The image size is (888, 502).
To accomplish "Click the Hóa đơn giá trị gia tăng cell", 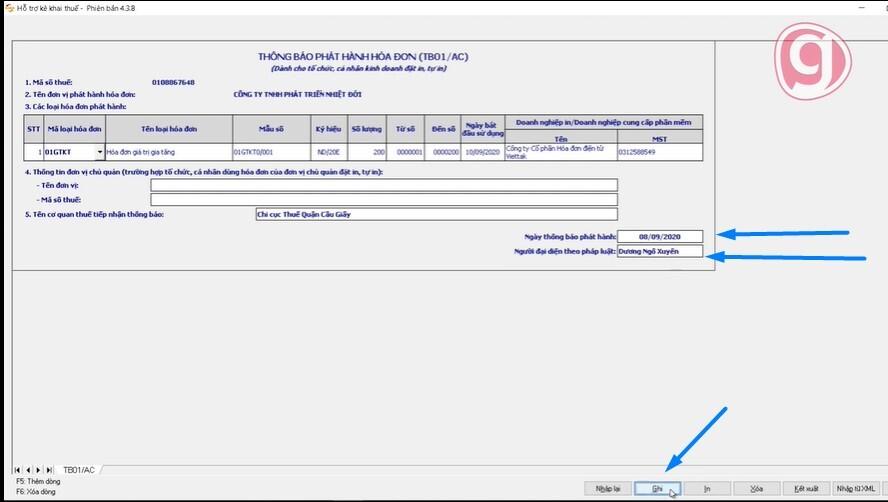I will point(169,152).
